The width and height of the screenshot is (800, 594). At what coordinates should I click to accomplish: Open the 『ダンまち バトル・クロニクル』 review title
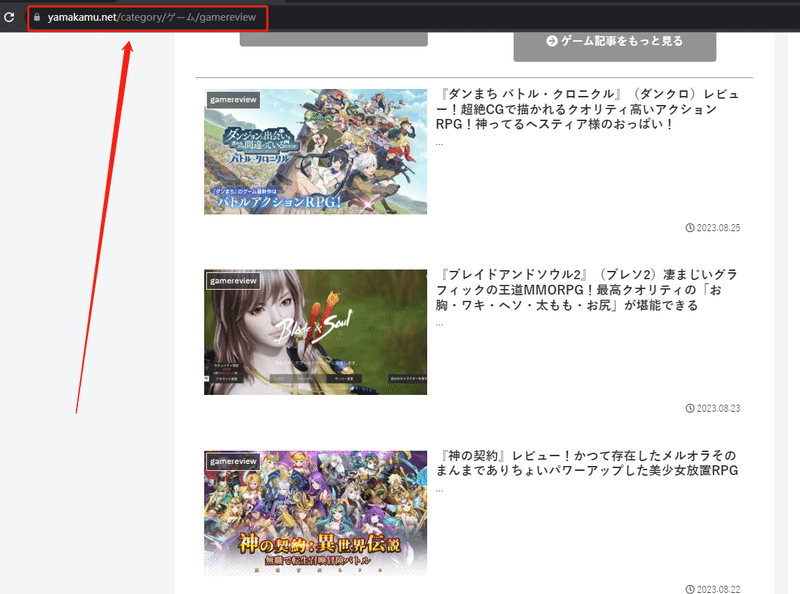coord(587,109)
